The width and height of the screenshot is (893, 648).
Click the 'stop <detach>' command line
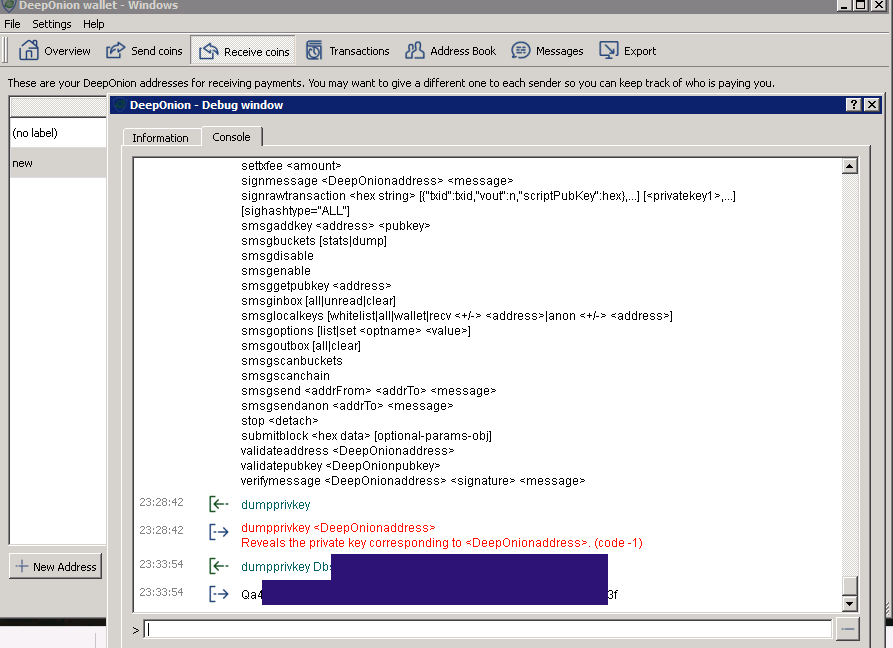280,421
